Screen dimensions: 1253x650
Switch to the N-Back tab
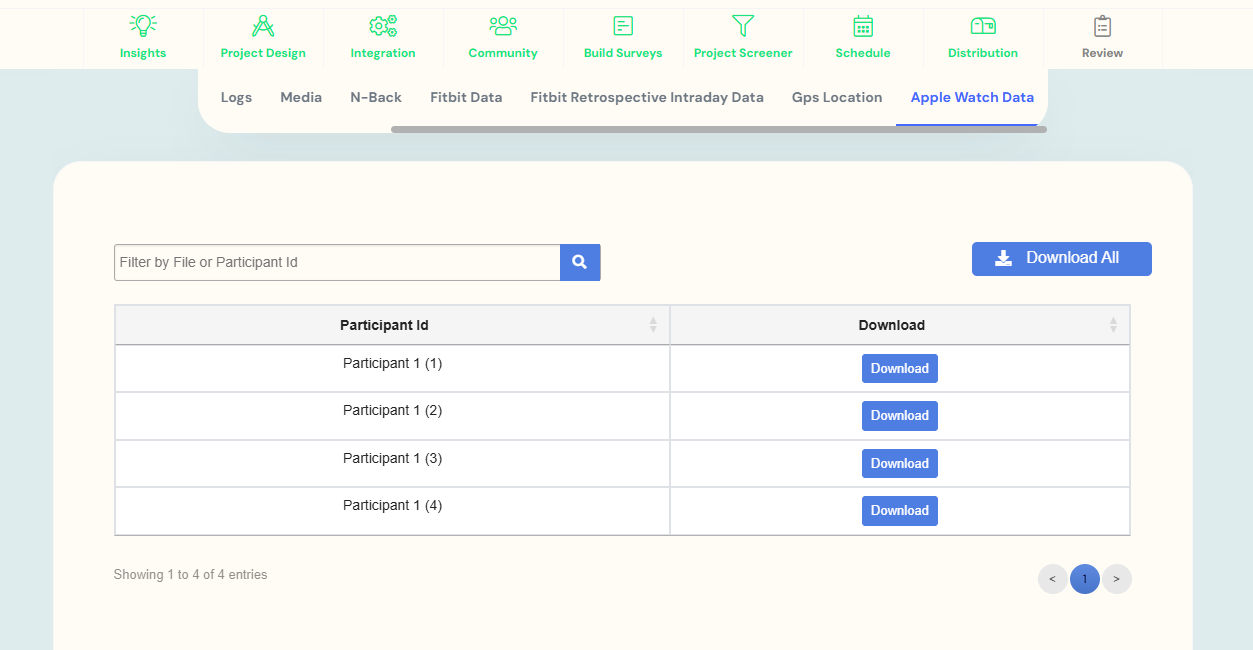tap(376, 97)
